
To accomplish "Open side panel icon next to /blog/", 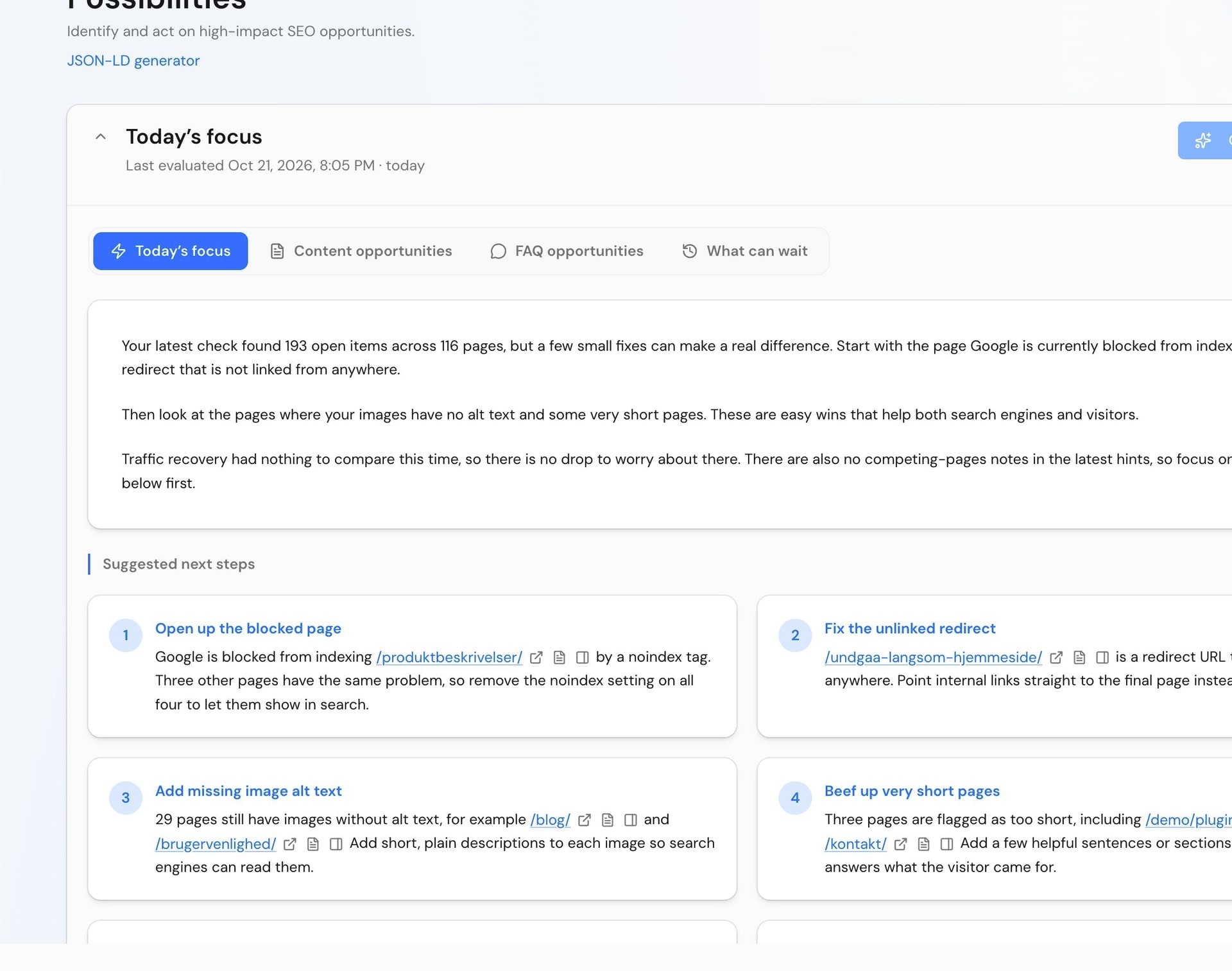I will click(631, 820).
